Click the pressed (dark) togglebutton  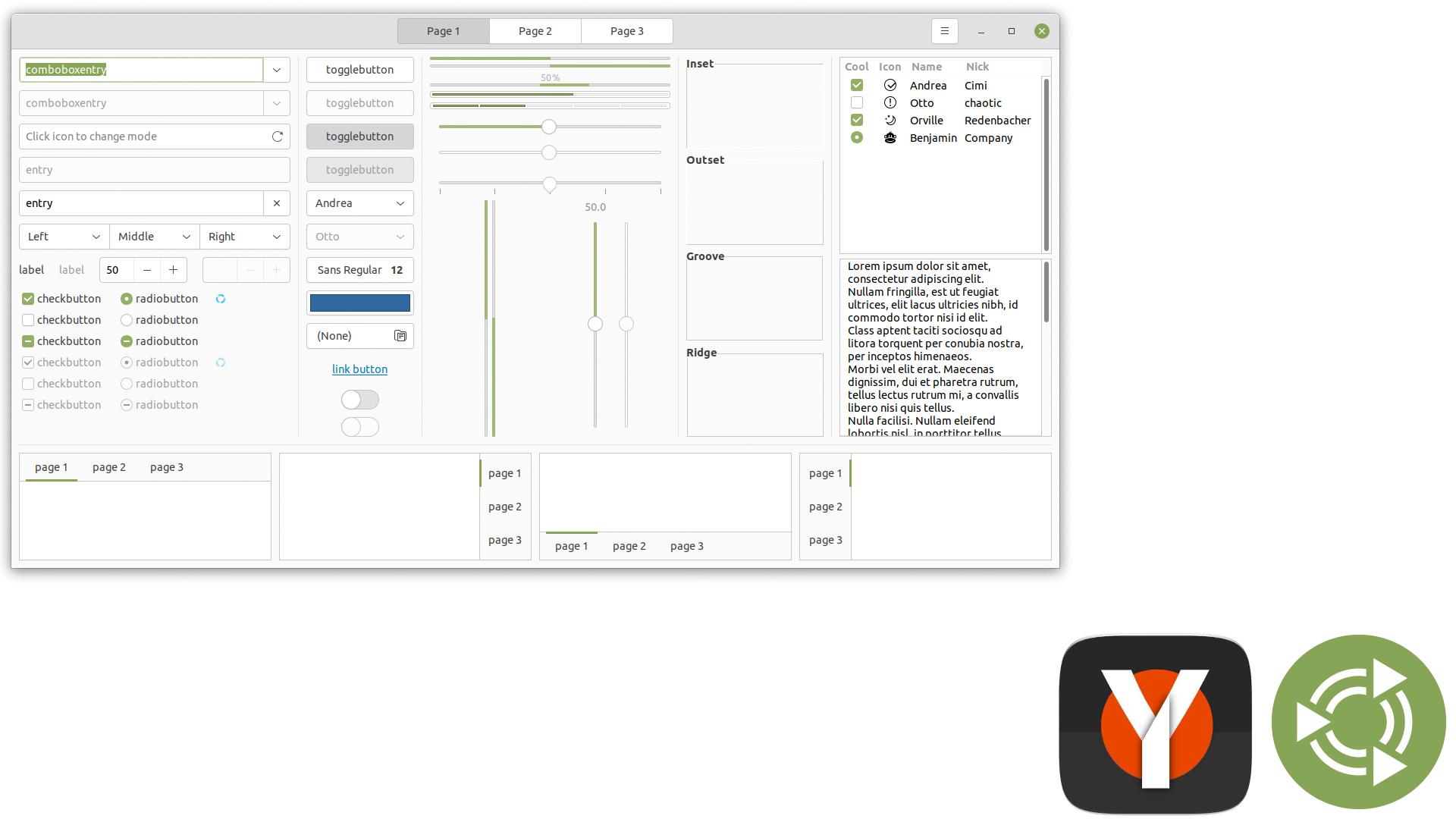click(360, 136)
